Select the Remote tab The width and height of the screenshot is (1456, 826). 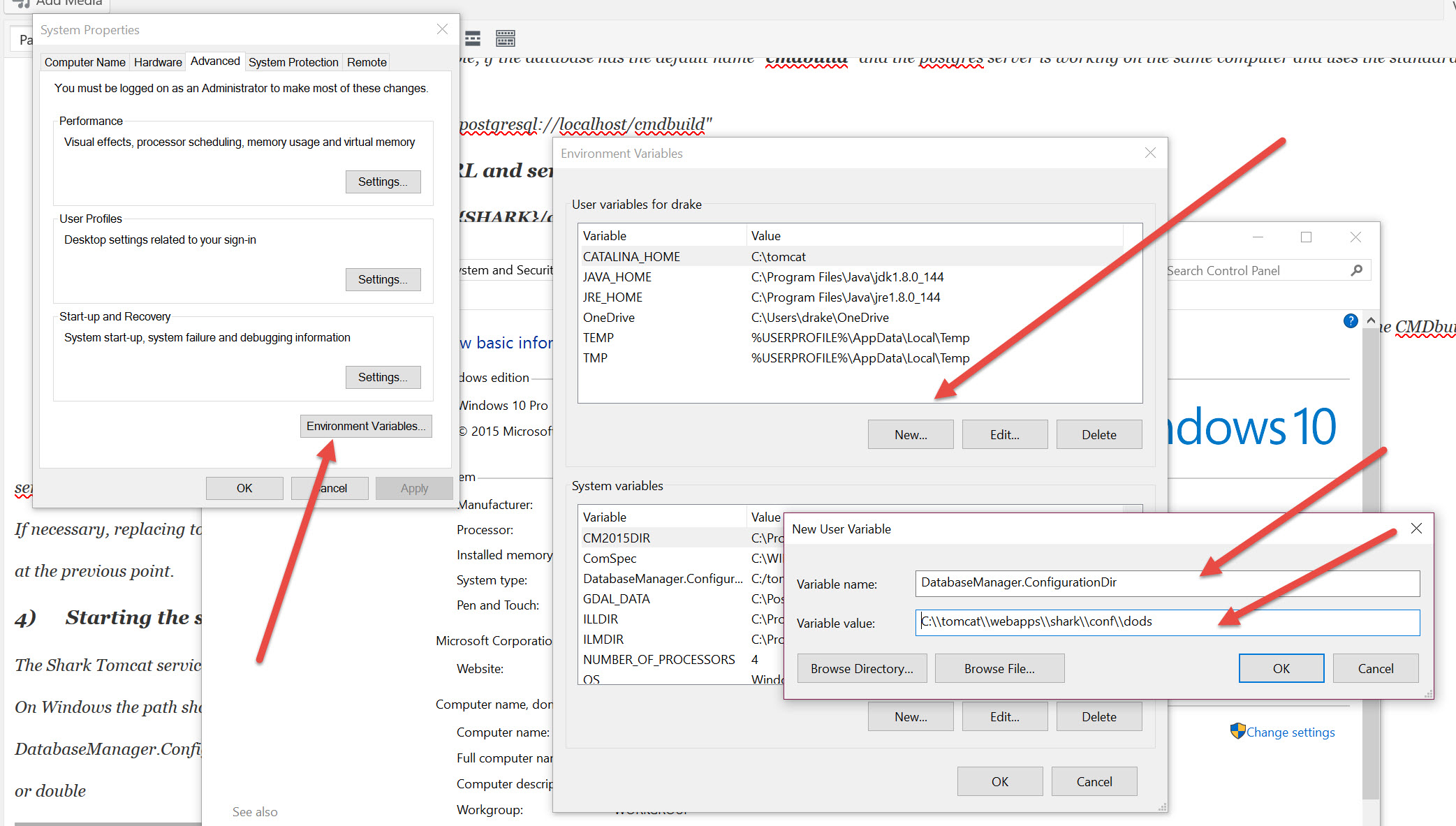click(x=367, y=62)
